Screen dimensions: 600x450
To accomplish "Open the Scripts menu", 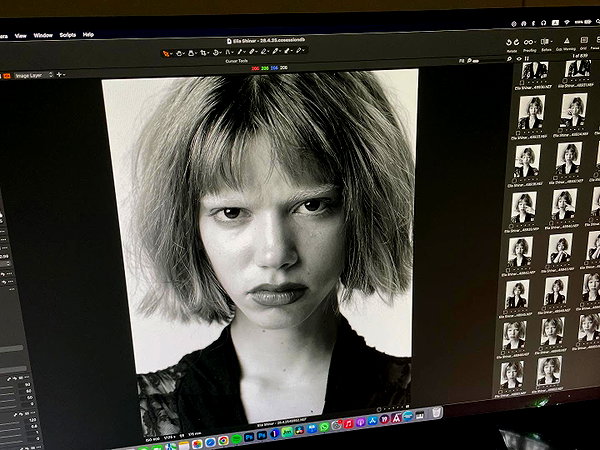I will [68, 35].
